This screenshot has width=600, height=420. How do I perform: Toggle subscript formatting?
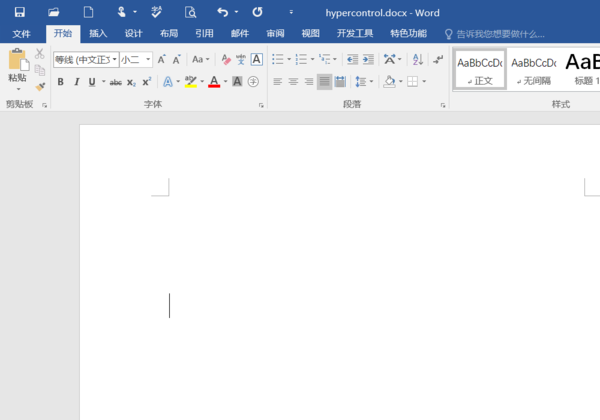coord(131,82)
